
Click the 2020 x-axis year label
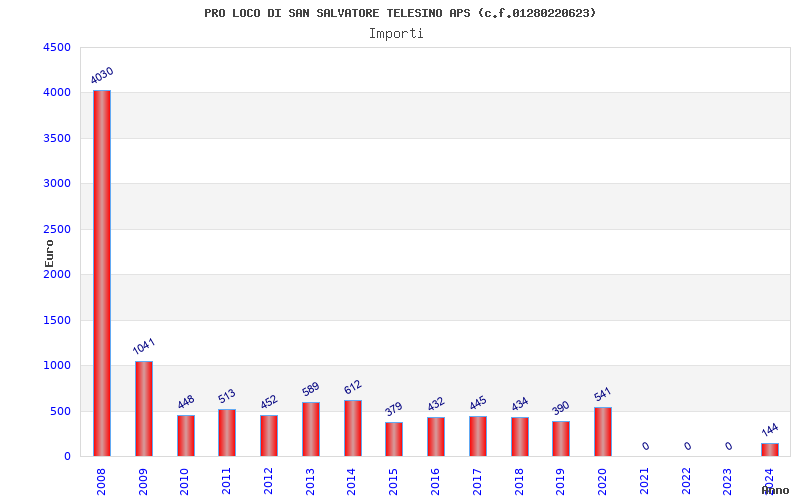[x=602, y=481]
